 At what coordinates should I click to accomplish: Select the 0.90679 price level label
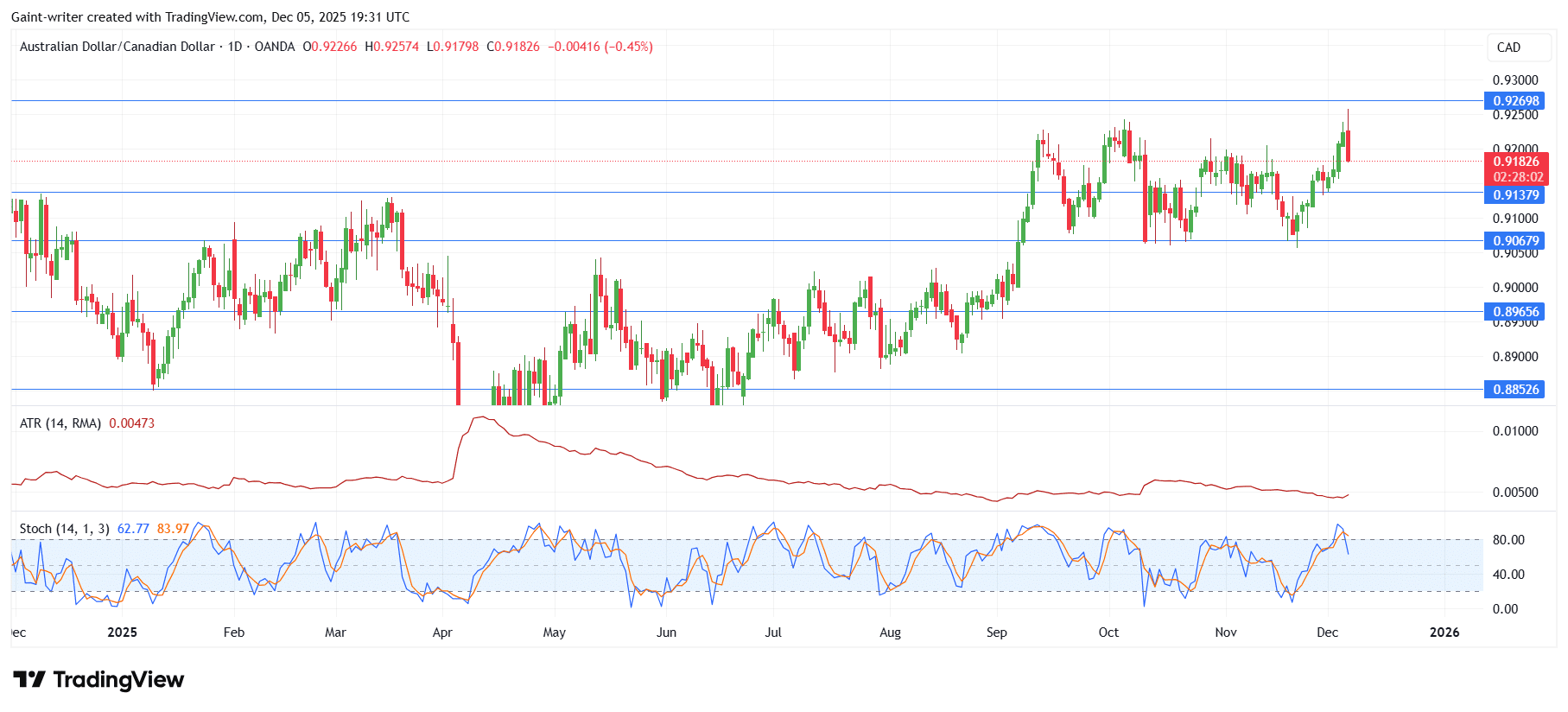pyautogui.click(x=1516, y=241)
